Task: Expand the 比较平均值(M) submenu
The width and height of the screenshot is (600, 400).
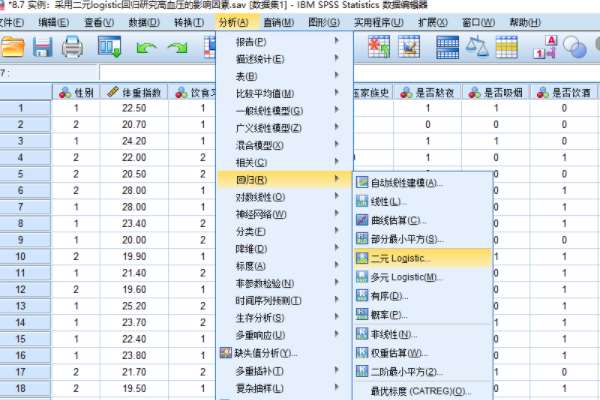Action: point(284,93)
